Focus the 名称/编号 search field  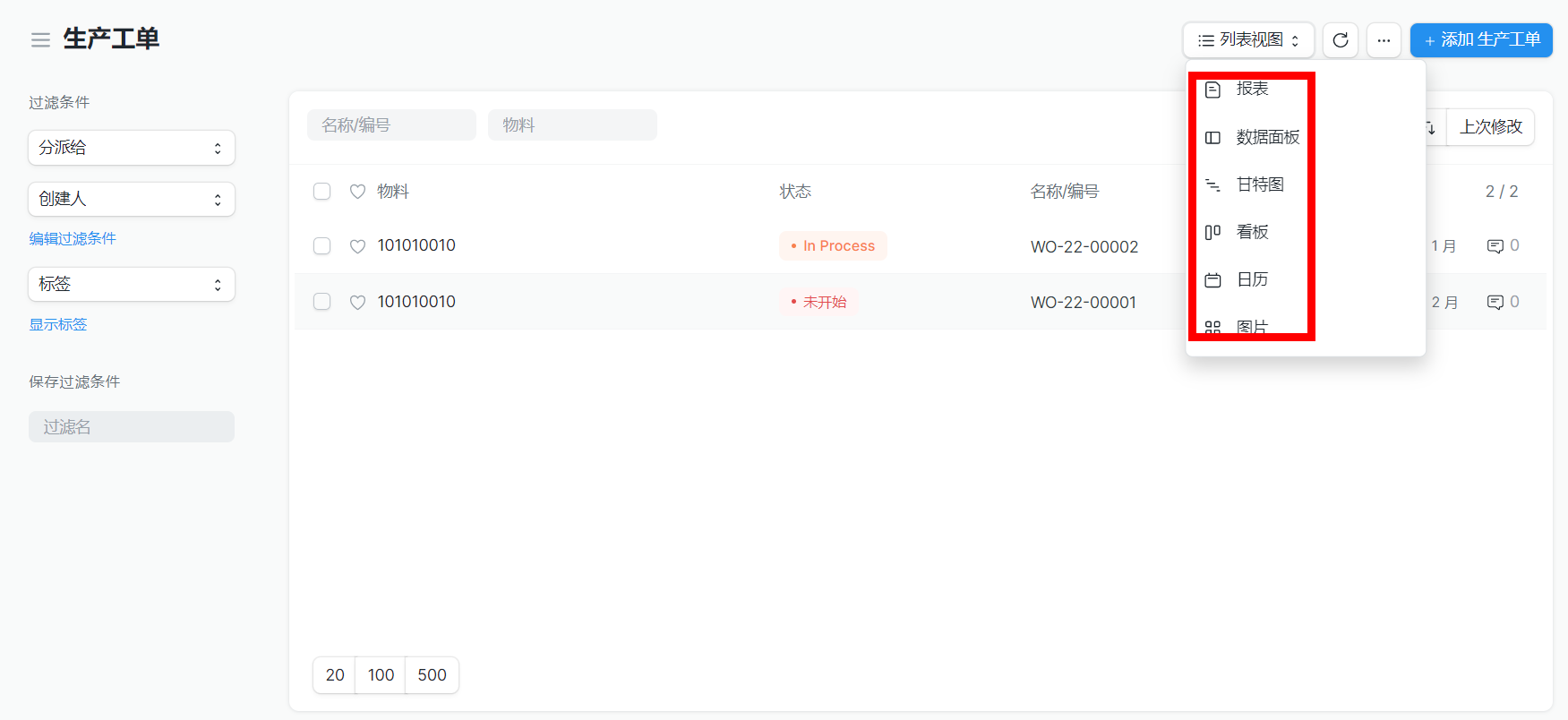coord(391,125)
